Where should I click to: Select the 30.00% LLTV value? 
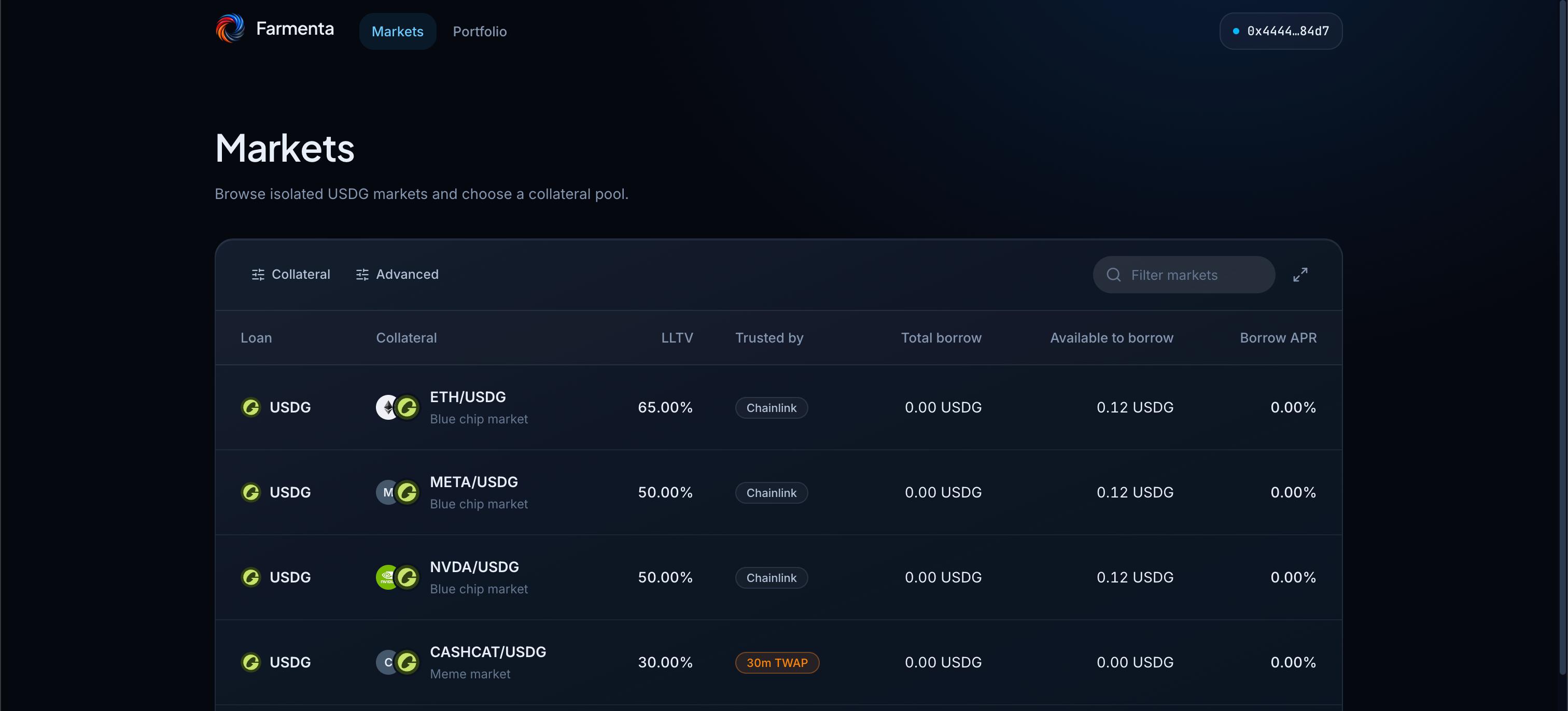665,662
